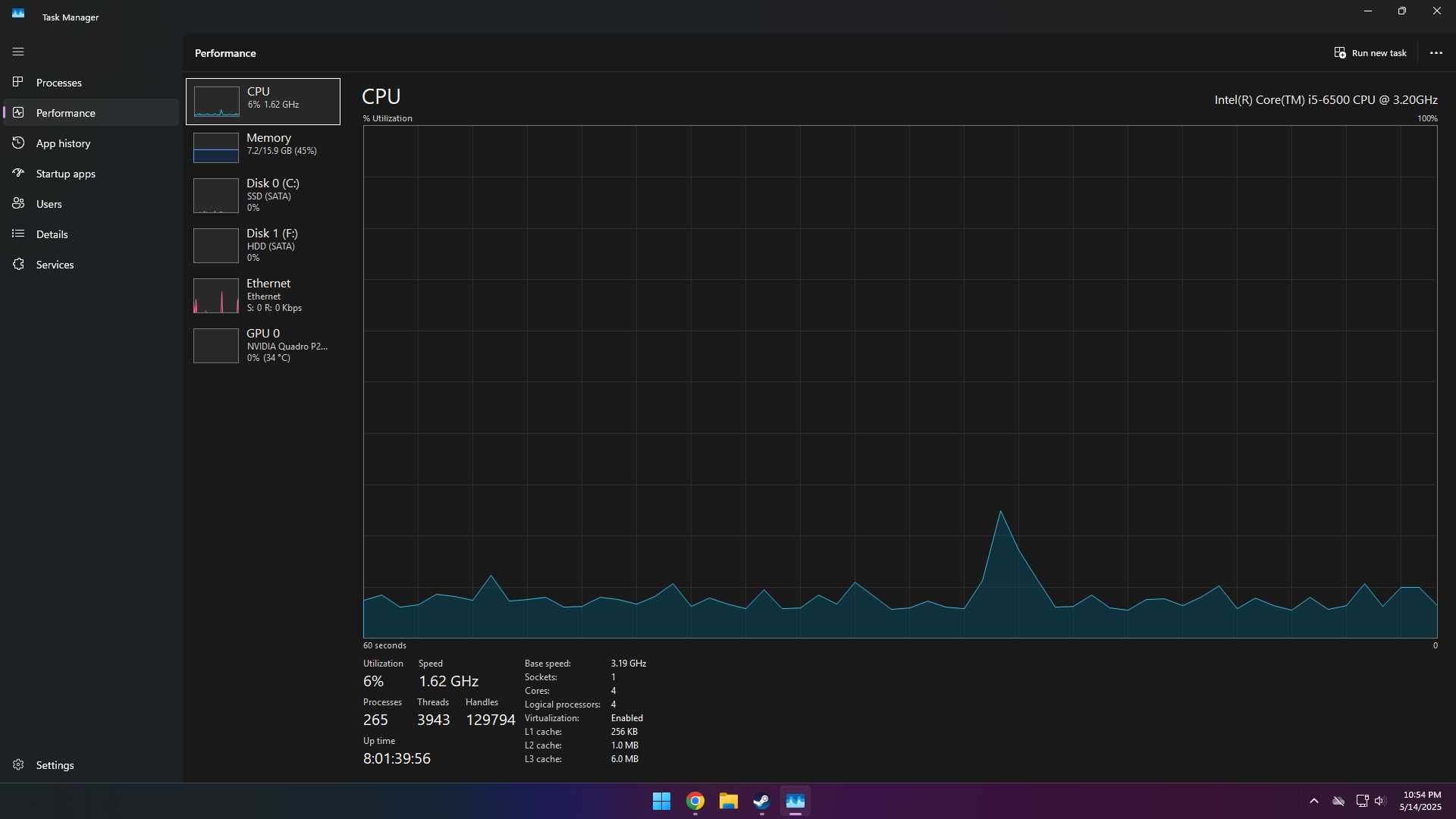This screenshot has height=819, width=1456.
Task: Select Memory 7.2/15.9 GB entry
Action: click(x=263, y=148)
